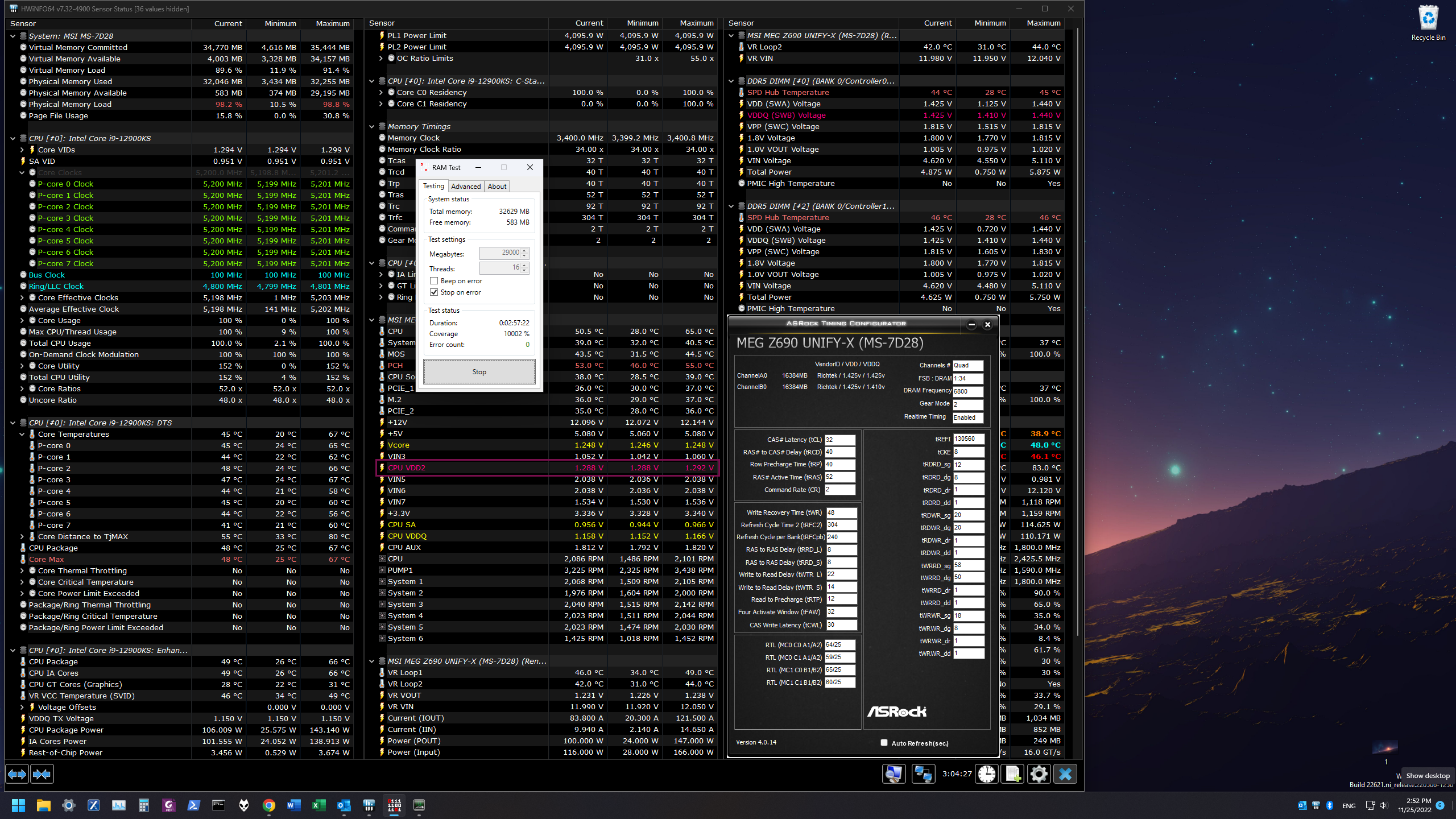The height and width of the screenshot is (819, 1456).
Task: Enable the Beep on error checkbox
Action: click(x=435, y=281)
